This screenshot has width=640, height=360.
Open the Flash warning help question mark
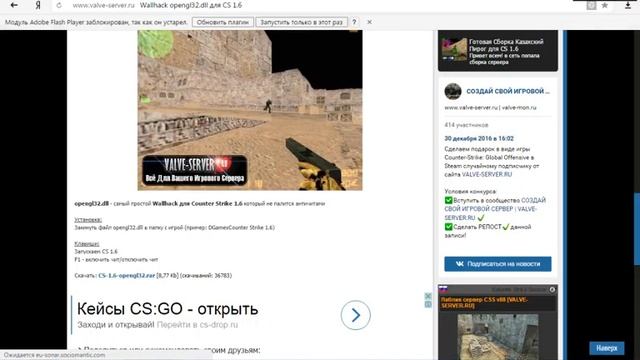354,22
